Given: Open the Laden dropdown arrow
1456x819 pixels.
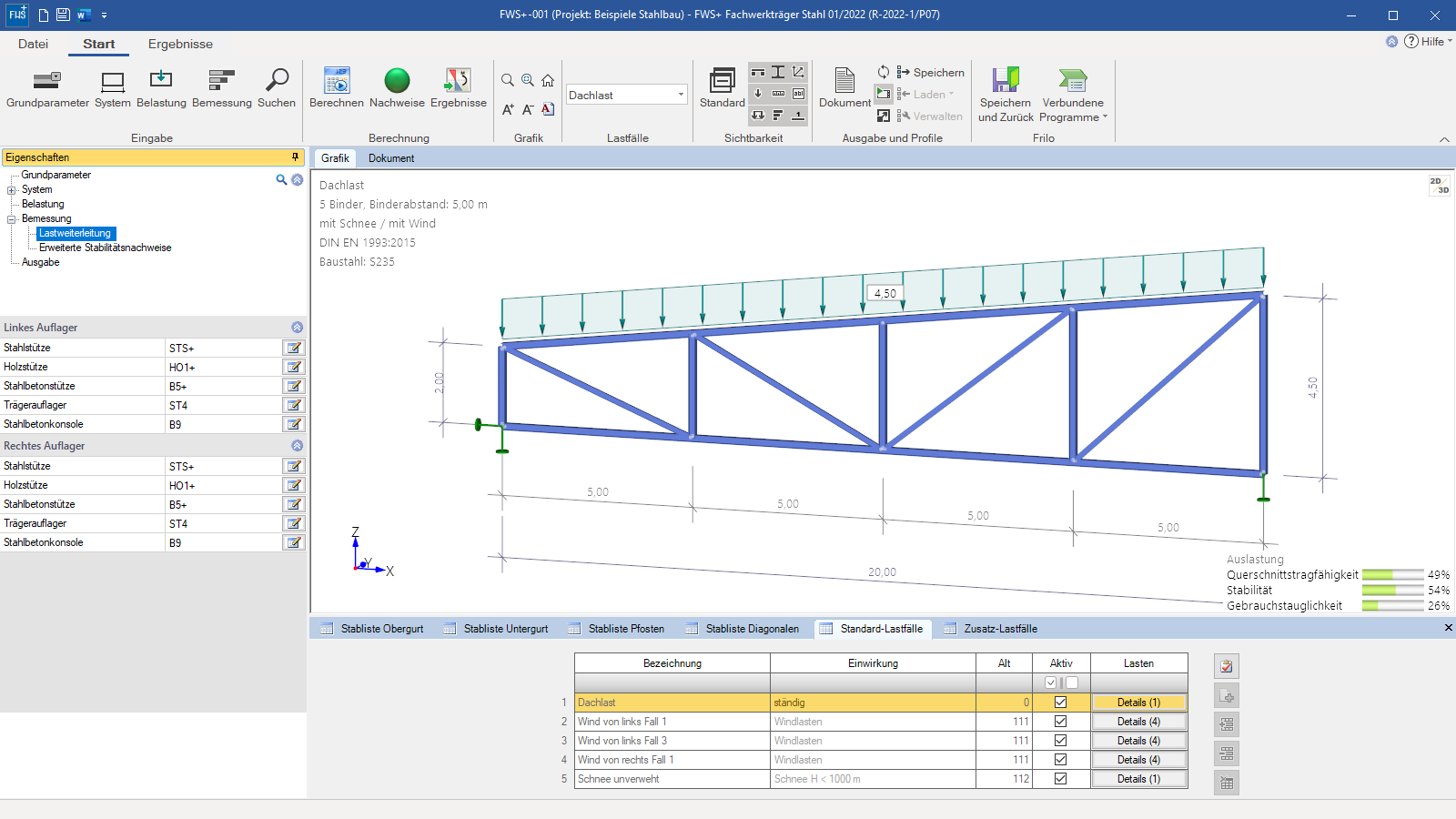Looking at the screenshot, I should [x=952, y=94].
